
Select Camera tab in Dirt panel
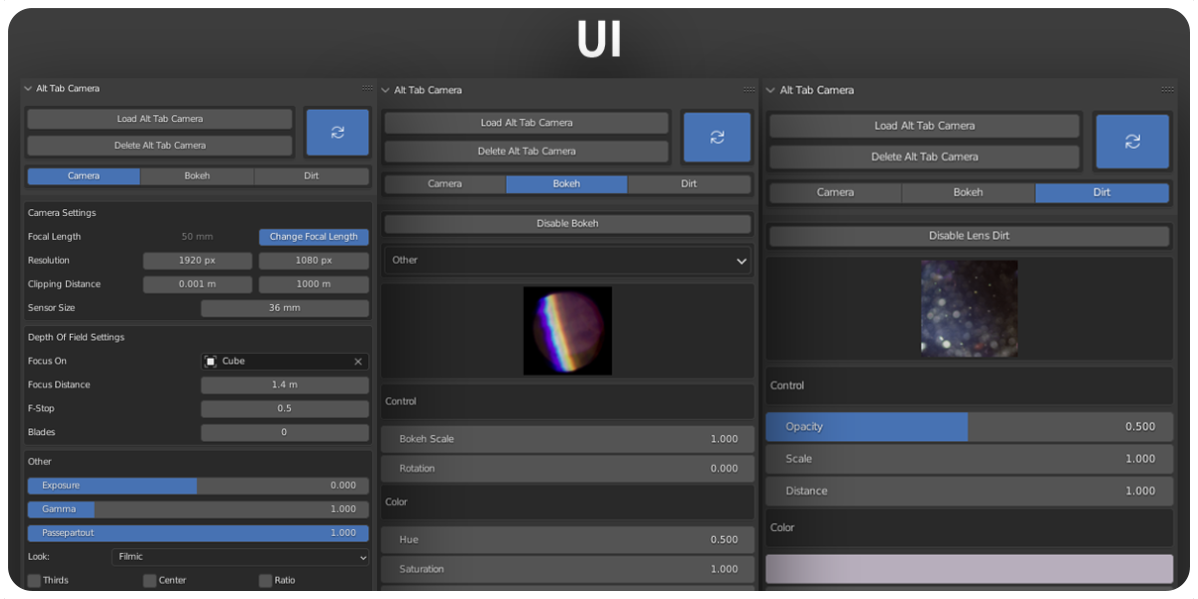pos(835,193)
